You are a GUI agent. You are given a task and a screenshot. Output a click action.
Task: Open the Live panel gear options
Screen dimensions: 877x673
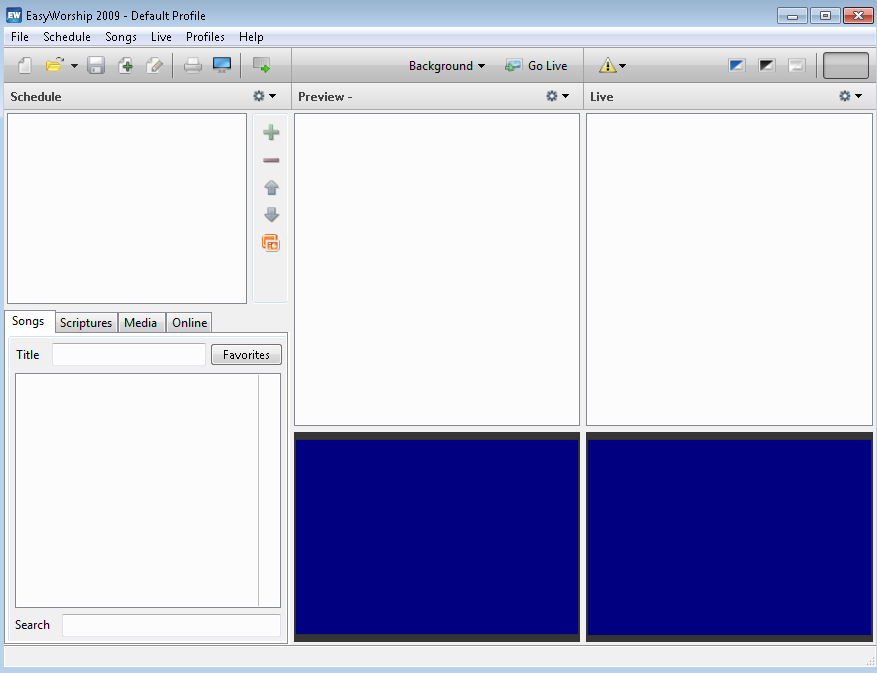(850, 96)
